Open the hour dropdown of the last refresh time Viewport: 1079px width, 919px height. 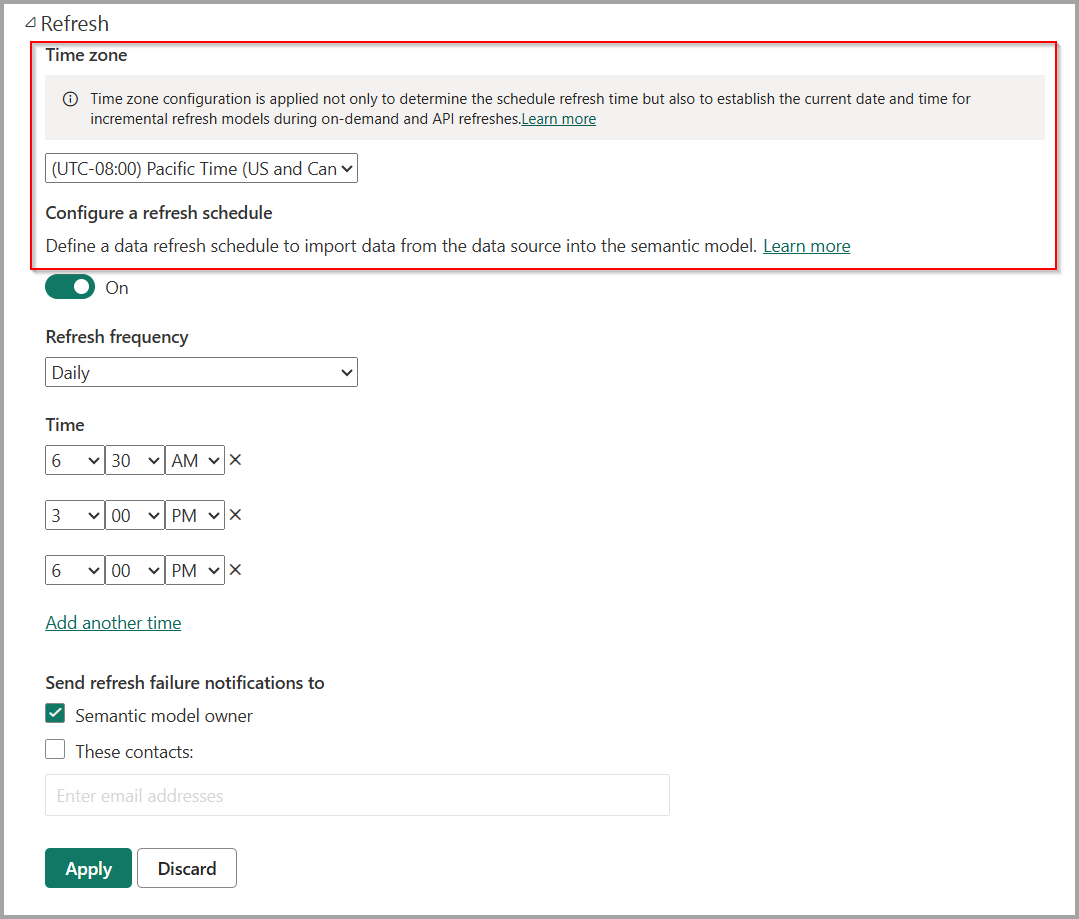[x=74, y=570]
